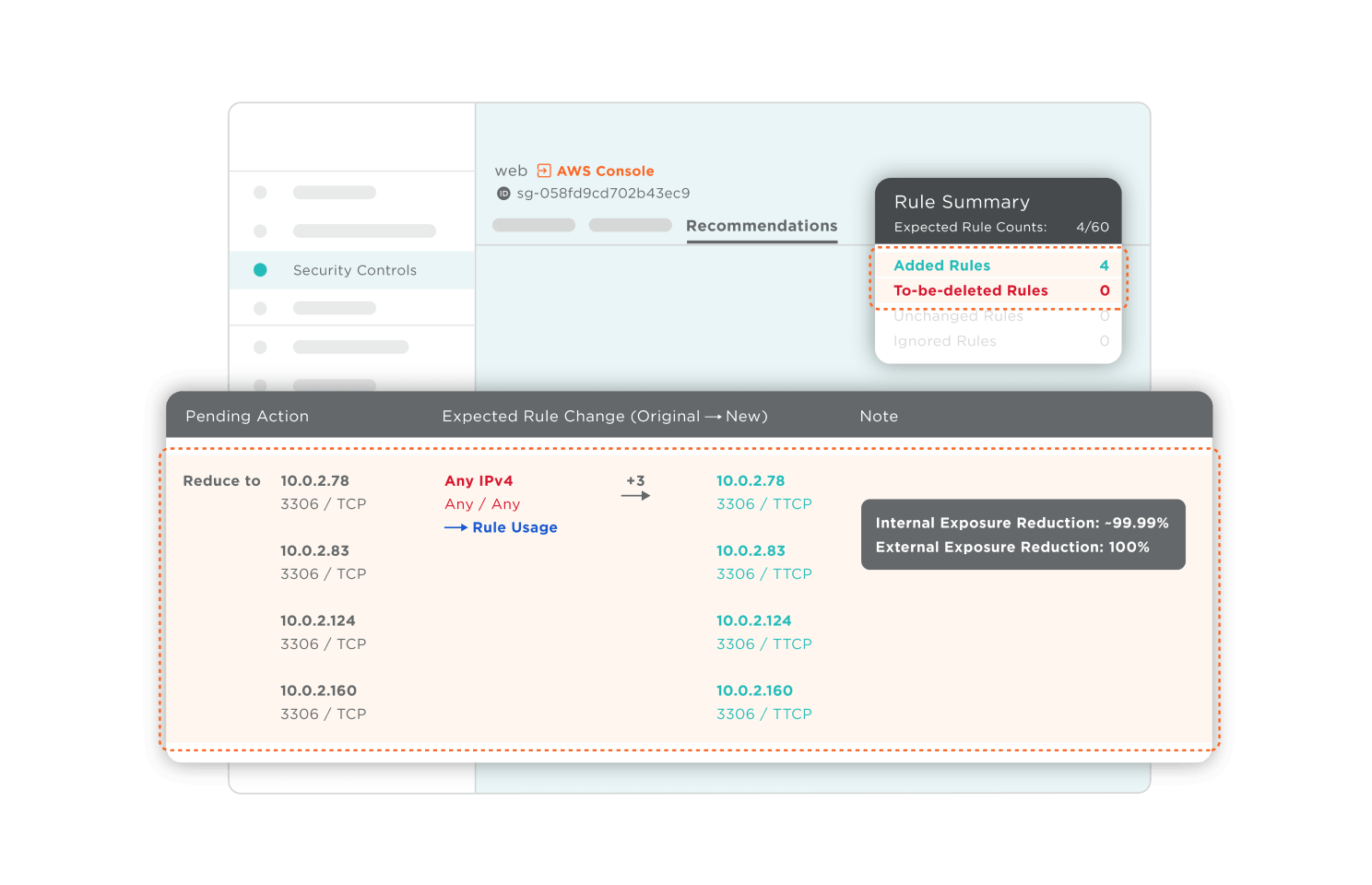Screen dimensions: 1372x885
Task: Click the +3 arrow indicator
Action: pos(635,488)
